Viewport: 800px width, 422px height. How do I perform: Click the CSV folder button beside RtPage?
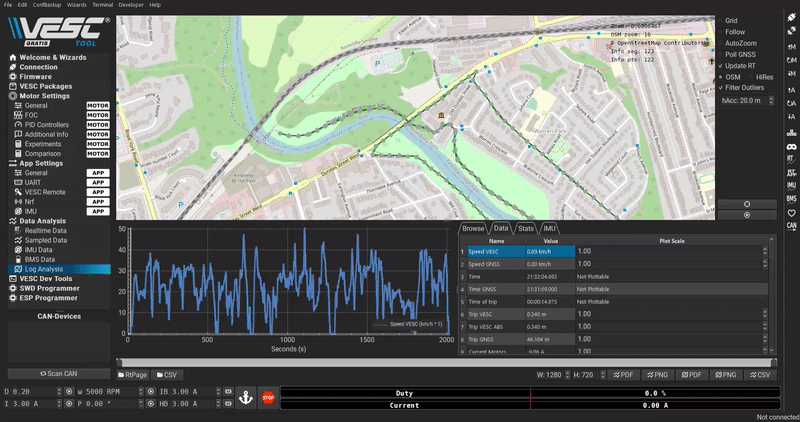167,375
